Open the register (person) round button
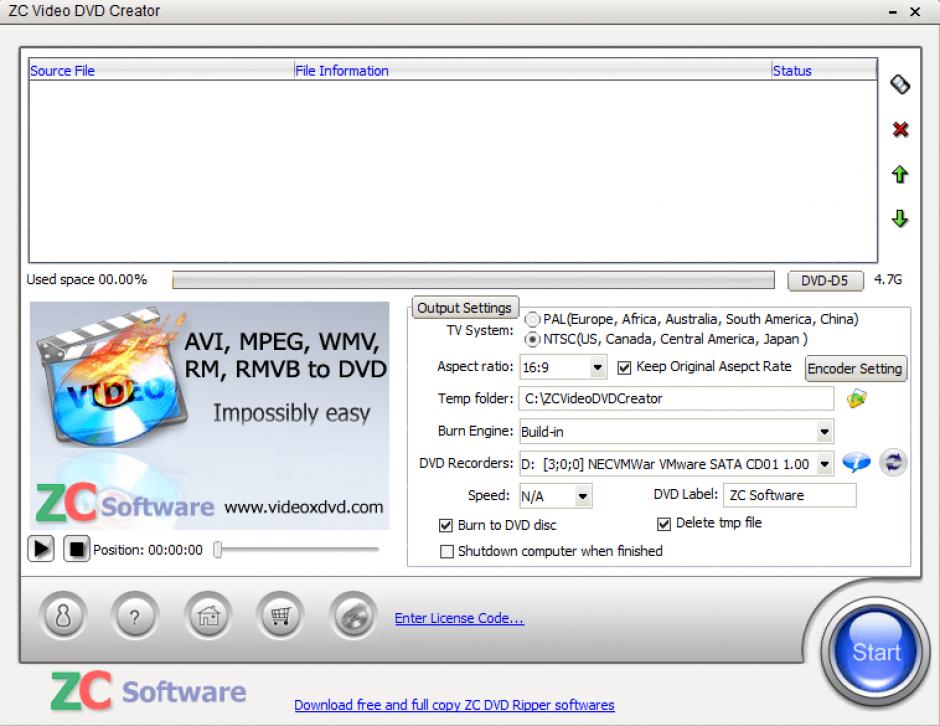This screenshot has height=726, width=940. 63,616
